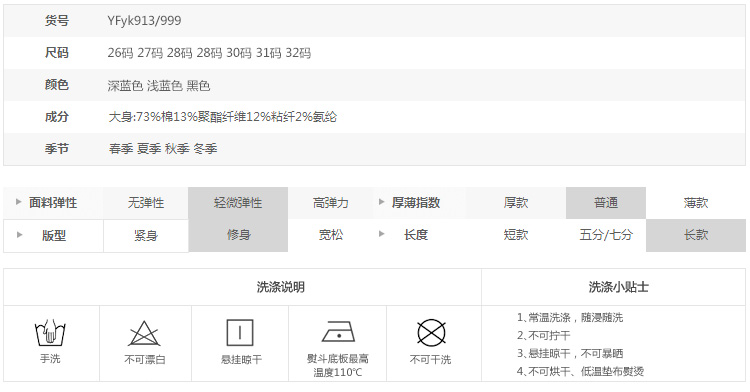Click the color values 深蓝色 浅蓝色 黑色
Viewport: 750px width, 392px height.
159,86
